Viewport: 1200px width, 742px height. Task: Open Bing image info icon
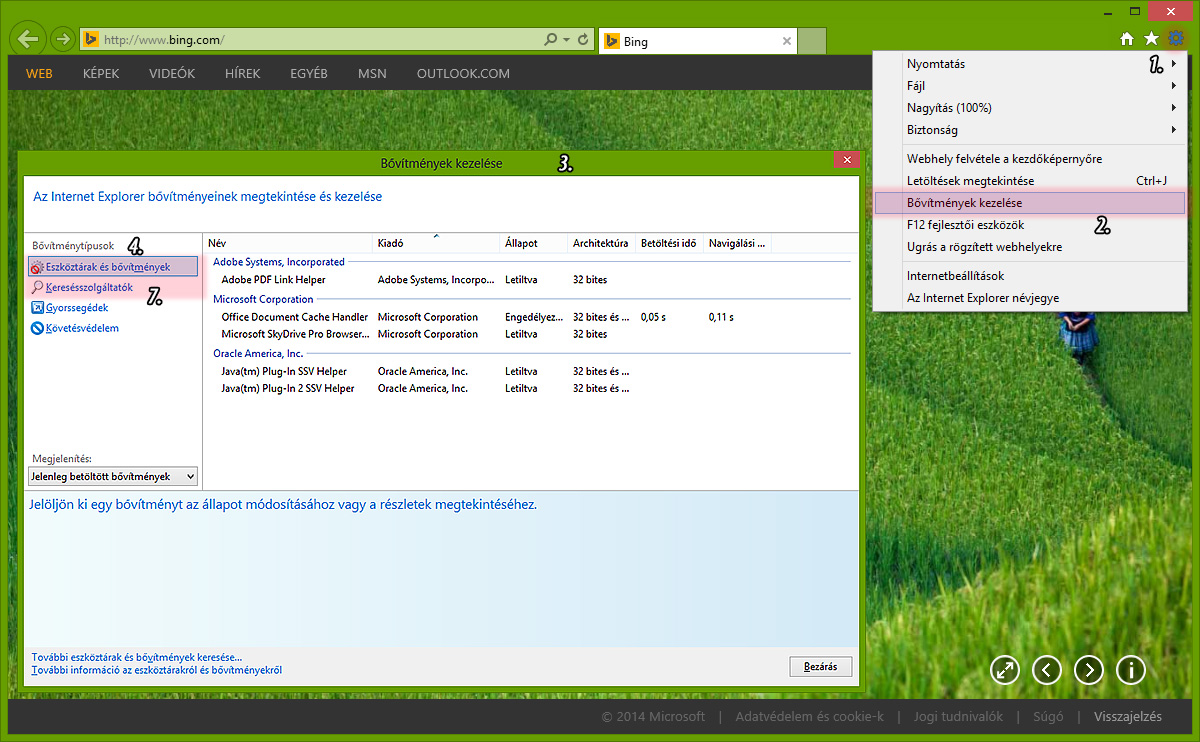click(x=1131, y=669)
